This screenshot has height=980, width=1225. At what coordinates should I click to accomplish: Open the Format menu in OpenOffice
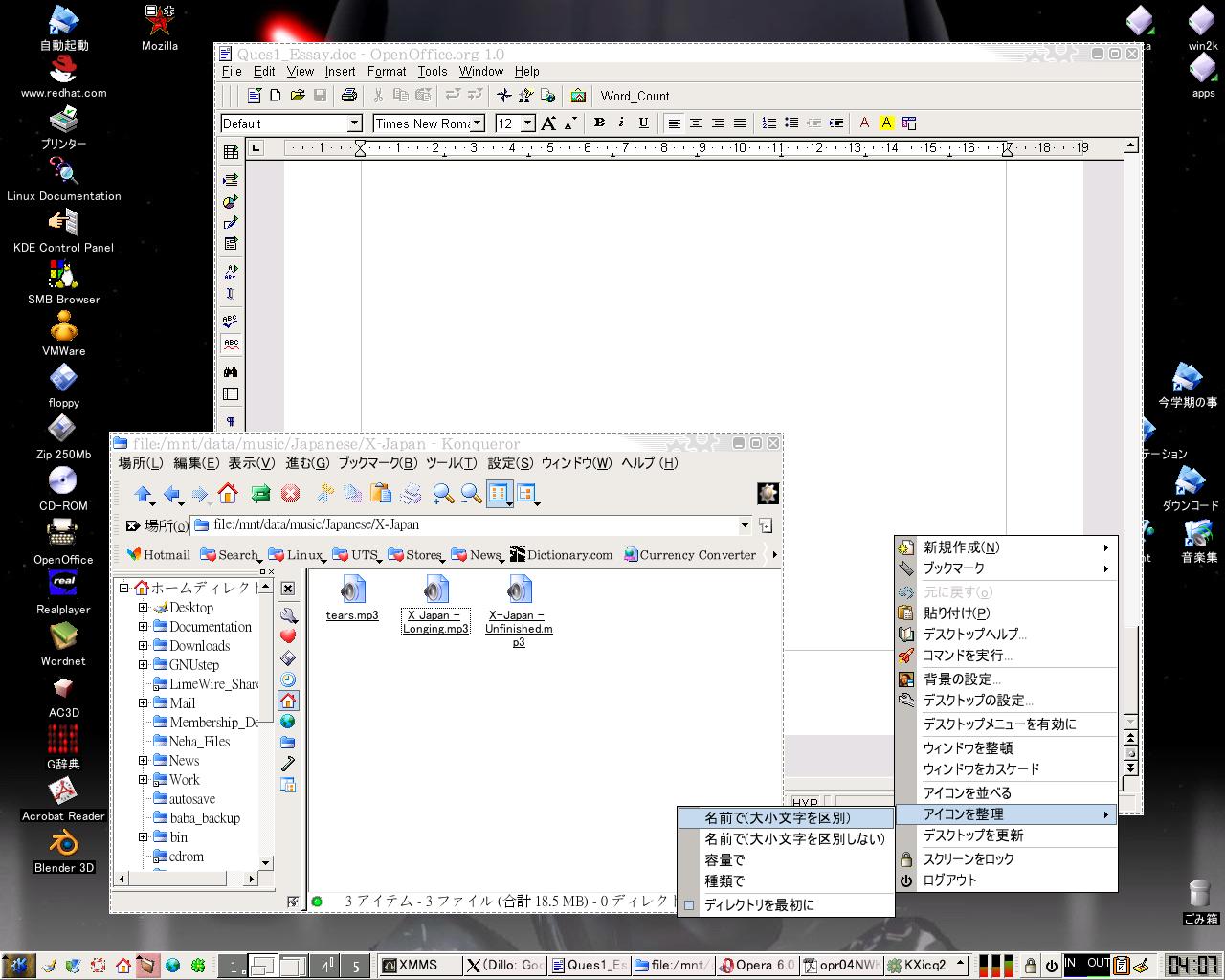point(387,71)
